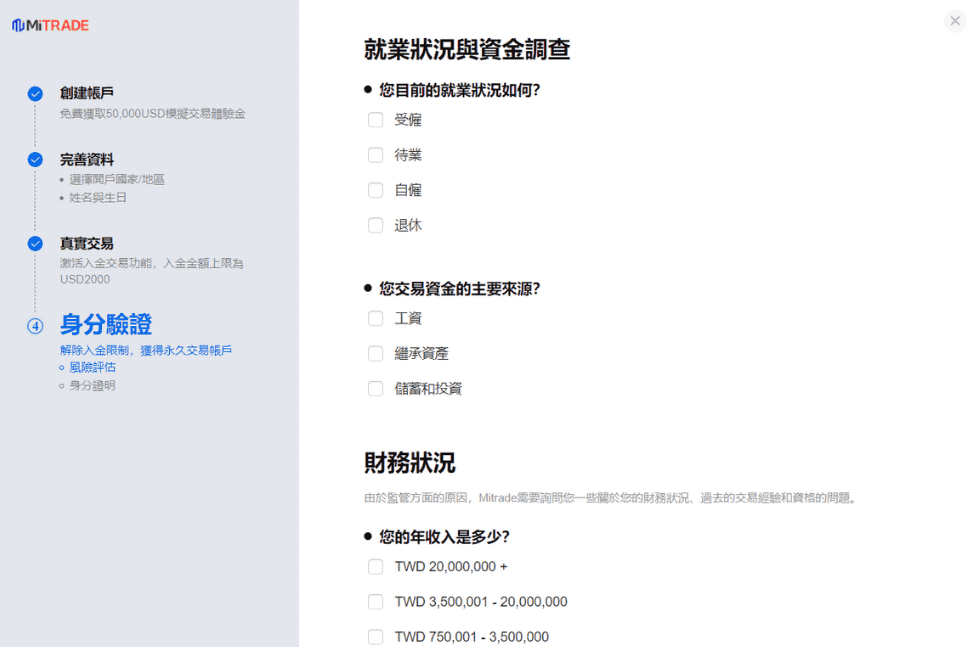Screen dimensions: 972x647
Task: Click the 創建帳戶 completed checkmark icon
Action: pos(35,94)
